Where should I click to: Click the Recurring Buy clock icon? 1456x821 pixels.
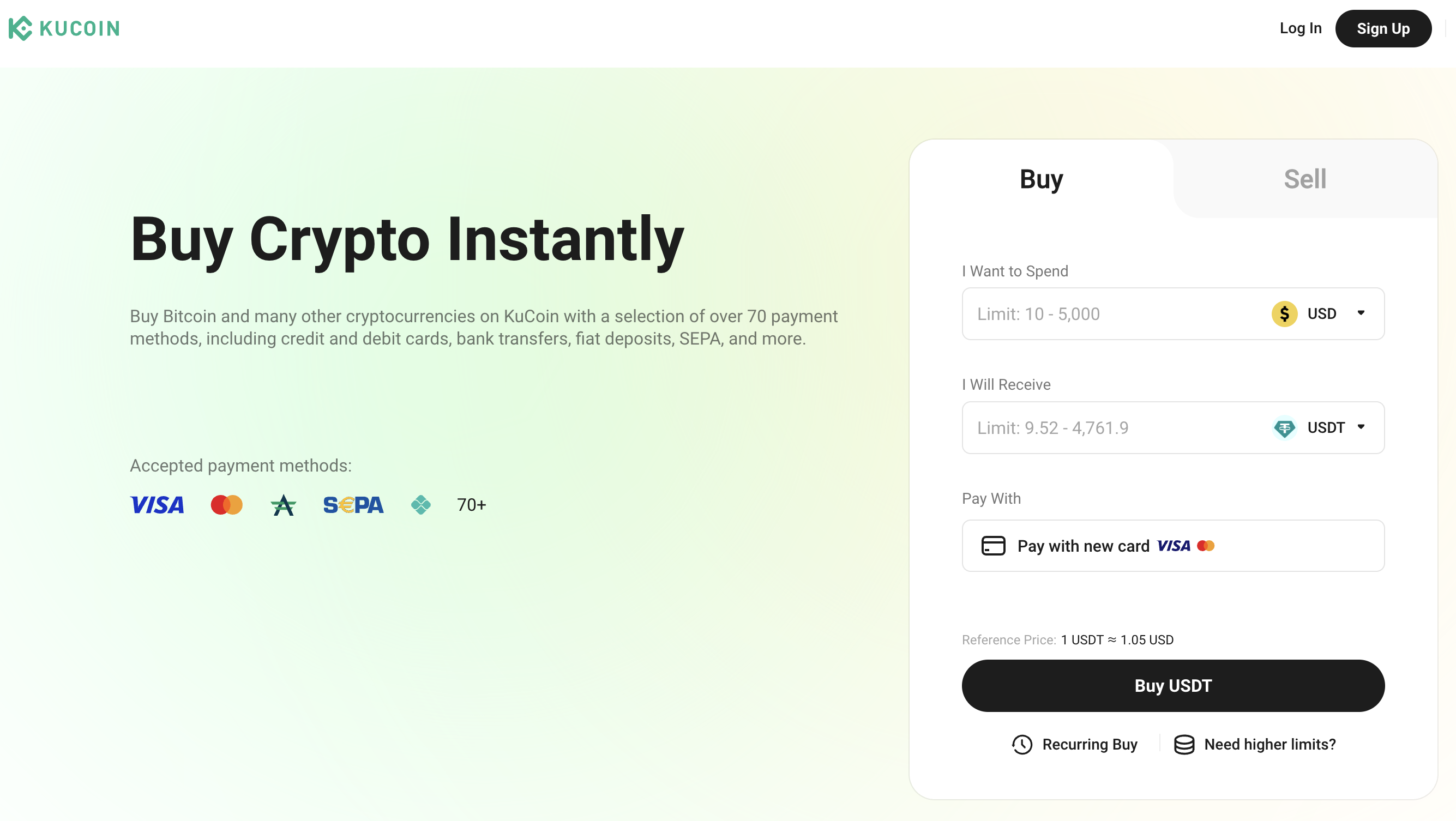tap(1022, 744)
